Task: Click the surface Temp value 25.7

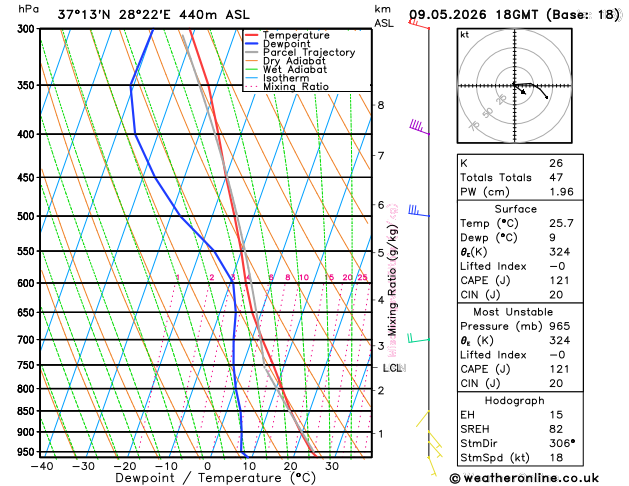Action: 561,223
